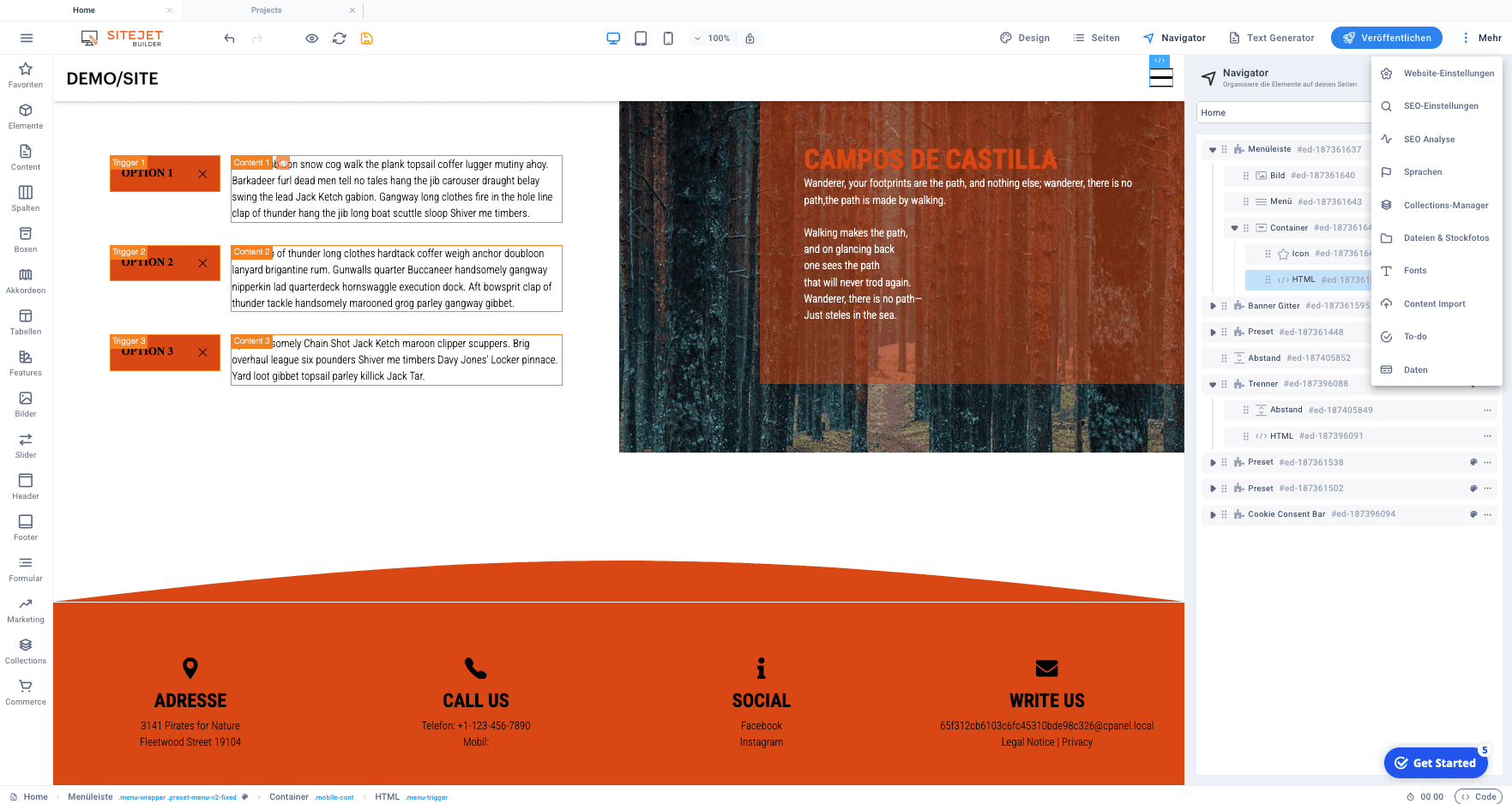This screenshot has height=804, width=1512.
Task: Collapse the Menüleiste node in the Navigator
Action: 1213,149
